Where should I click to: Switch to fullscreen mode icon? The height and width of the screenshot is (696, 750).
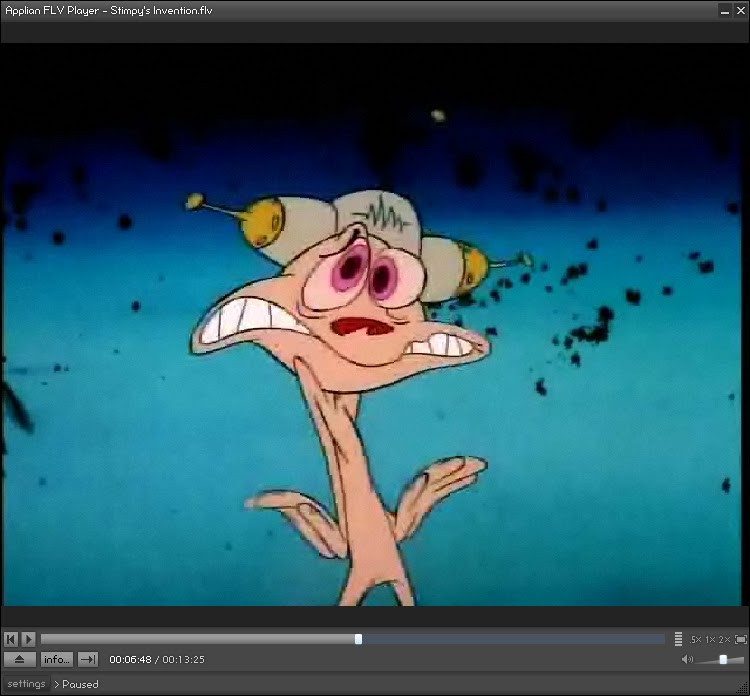740,639
